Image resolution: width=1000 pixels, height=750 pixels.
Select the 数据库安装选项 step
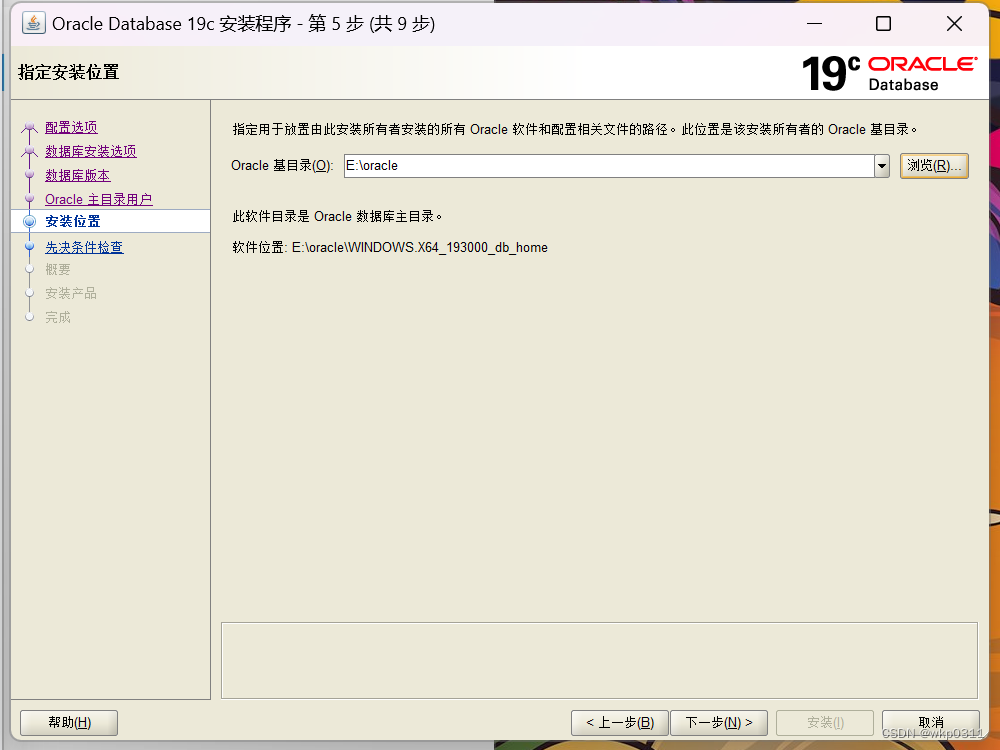click(x=91, y=151)
